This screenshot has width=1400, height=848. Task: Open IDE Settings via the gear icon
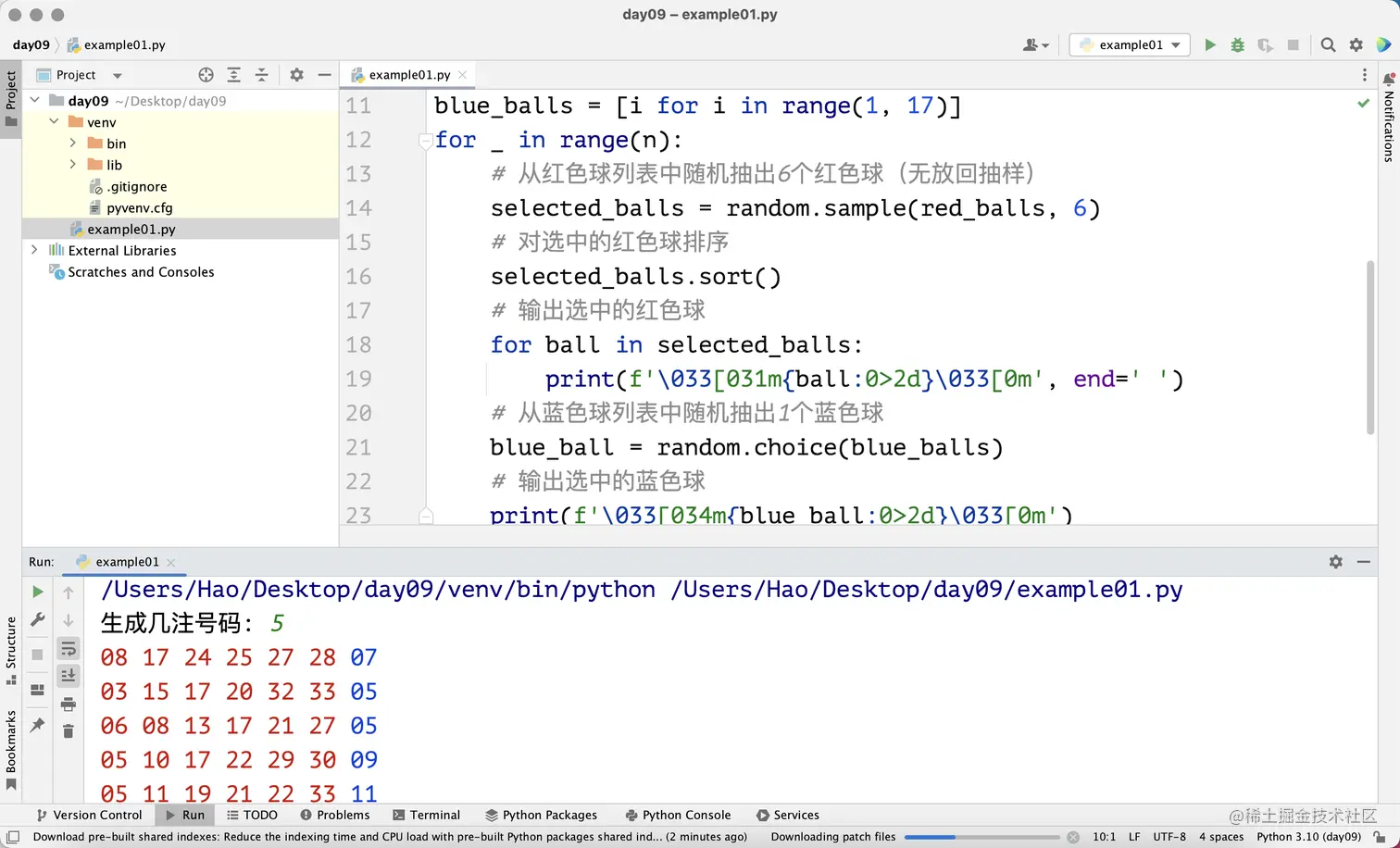click(1356, 44)
